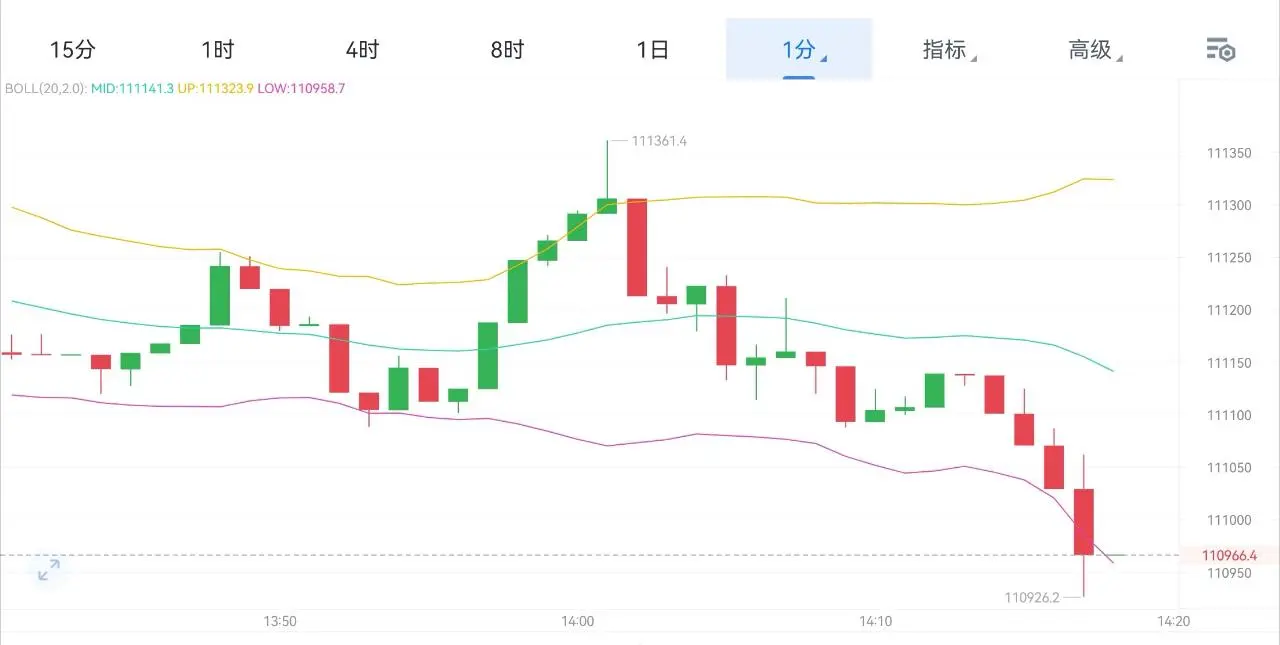Click the tall red candle after 14:00
Image resolution: width=1280 pixels, height=645 pixels.
pos(637,247)
